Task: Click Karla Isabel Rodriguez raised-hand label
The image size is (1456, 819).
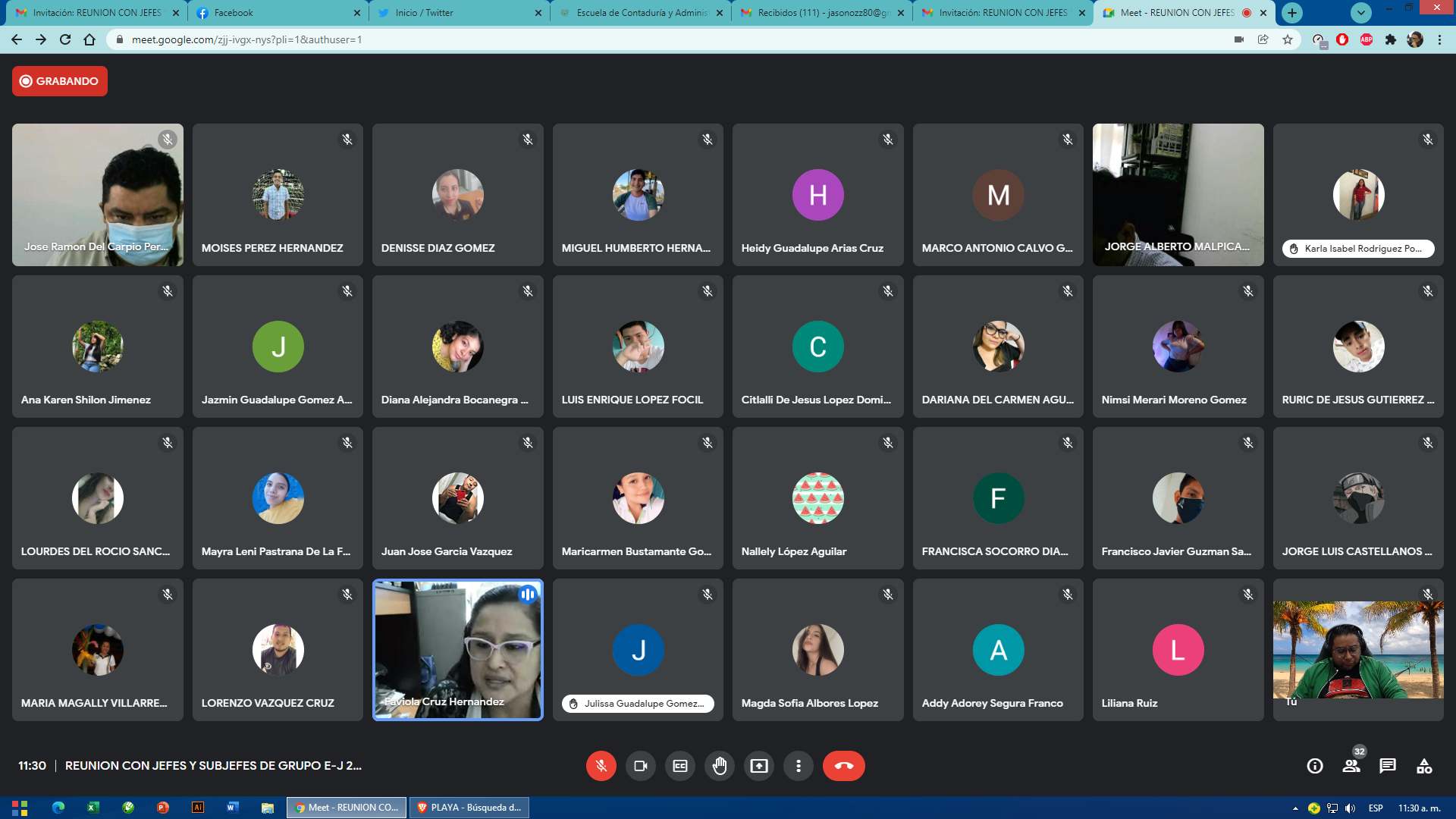Action: [1358, 249]
